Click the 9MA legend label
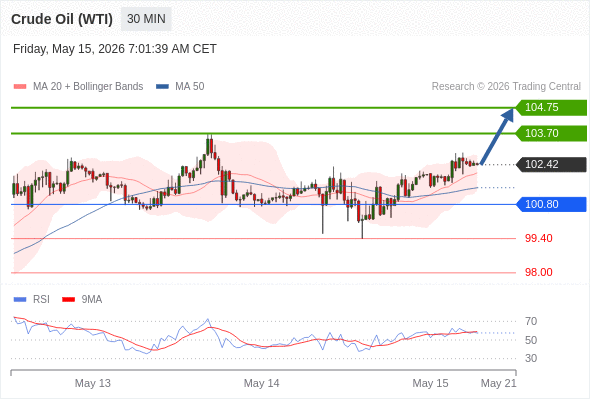The image size is (590, 400). [92, 300]
